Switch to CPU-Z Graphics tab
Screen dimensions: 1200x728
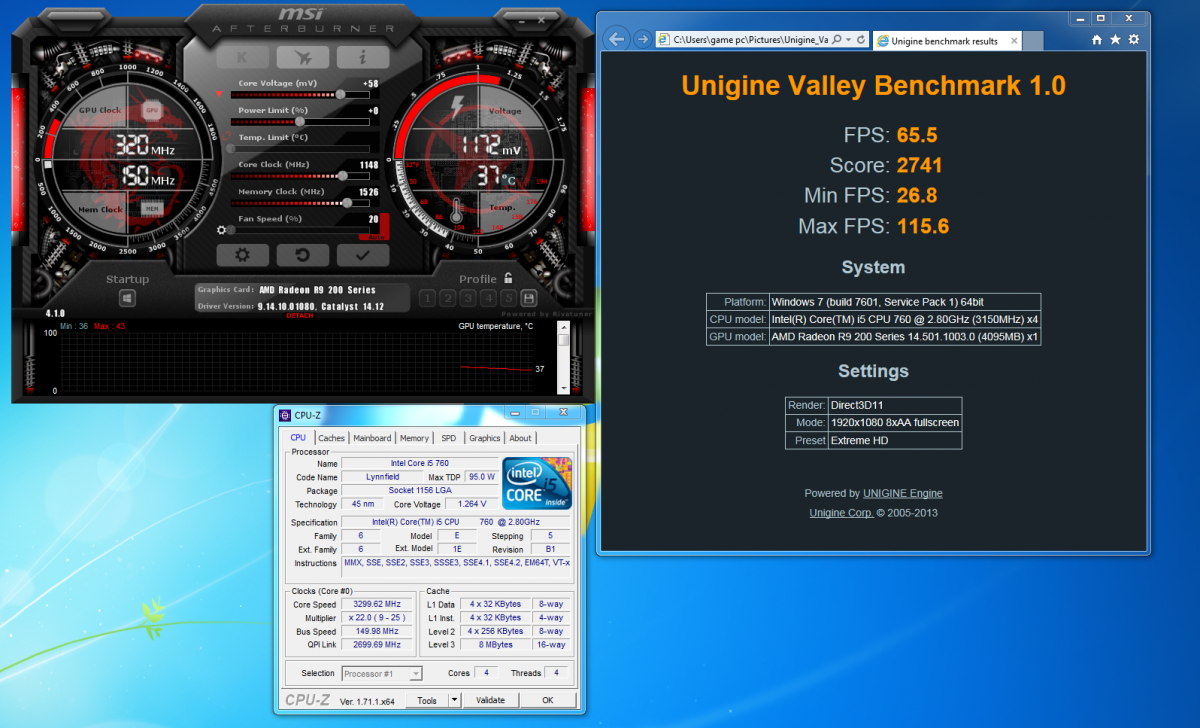coord(484,438)
